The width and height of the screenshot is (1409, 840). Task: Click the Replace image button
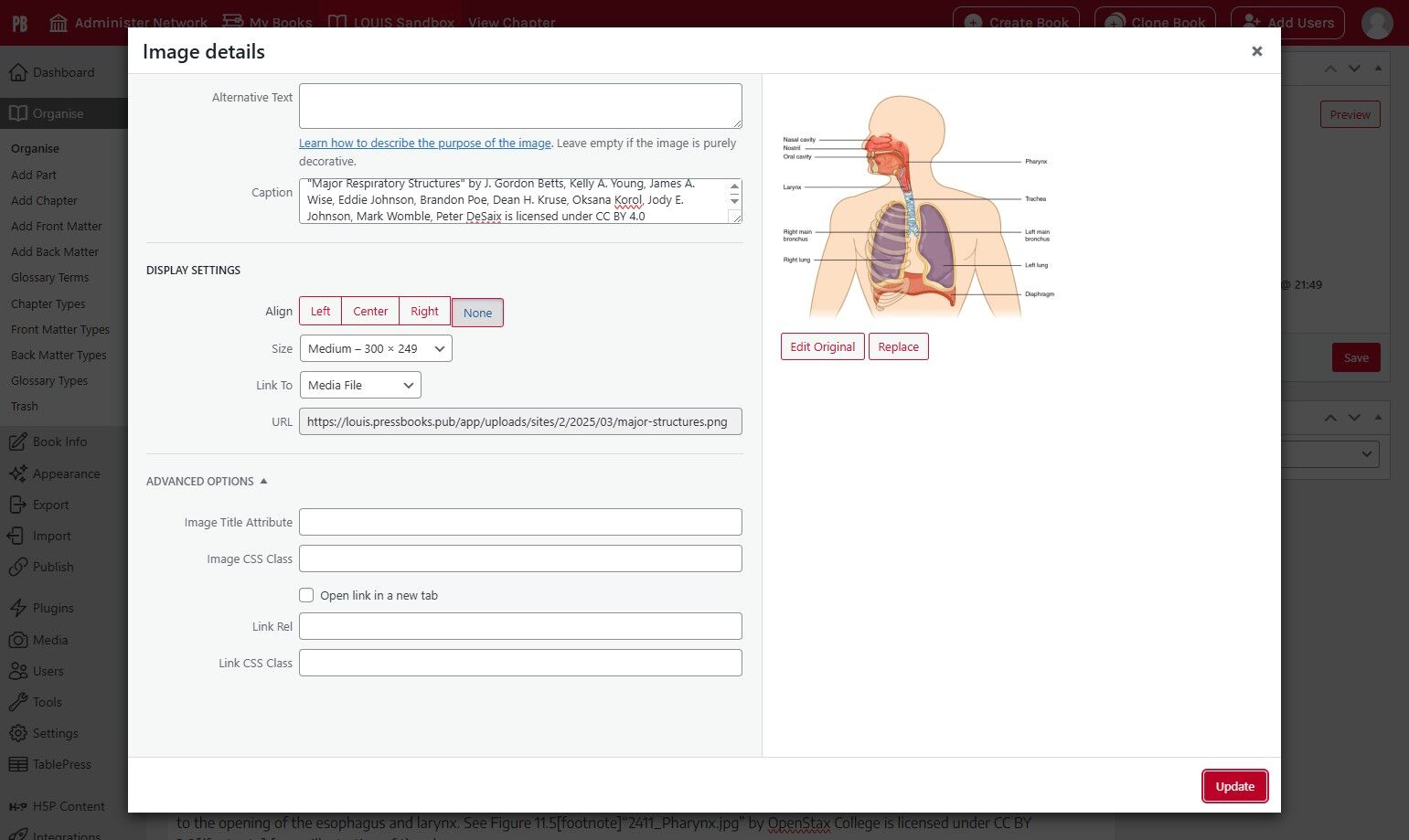[x=898, y=346]
